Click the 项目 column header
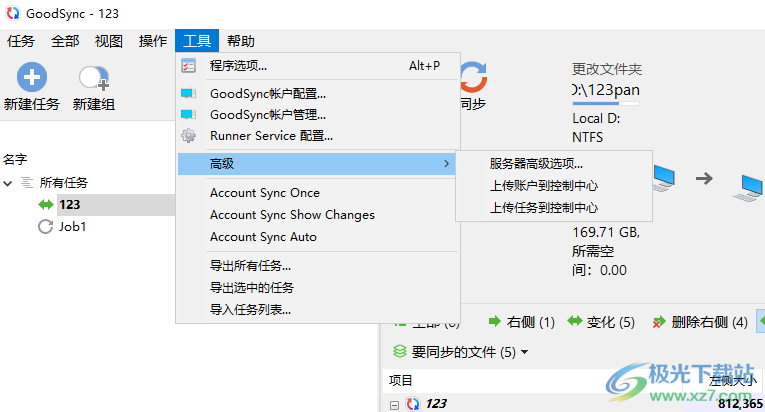The height and width of the screenshot is (412, 765). coord(401,381)
